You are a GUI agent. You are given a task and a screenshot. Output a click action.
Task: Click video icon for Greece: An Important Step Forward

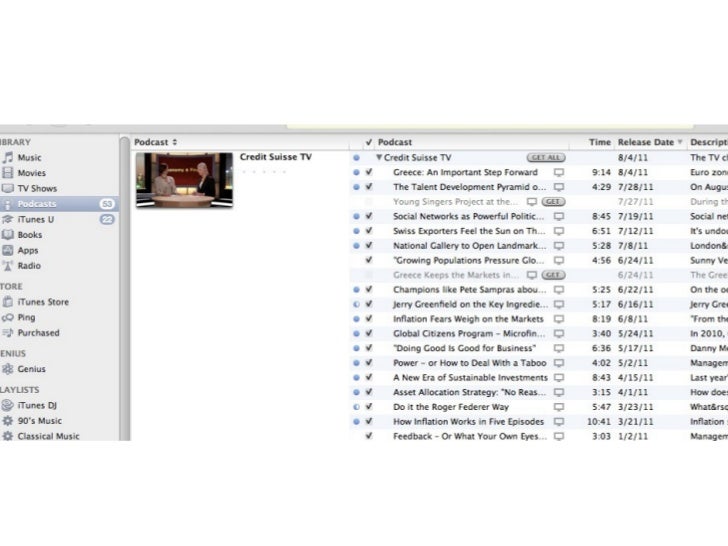coord(559,172)
